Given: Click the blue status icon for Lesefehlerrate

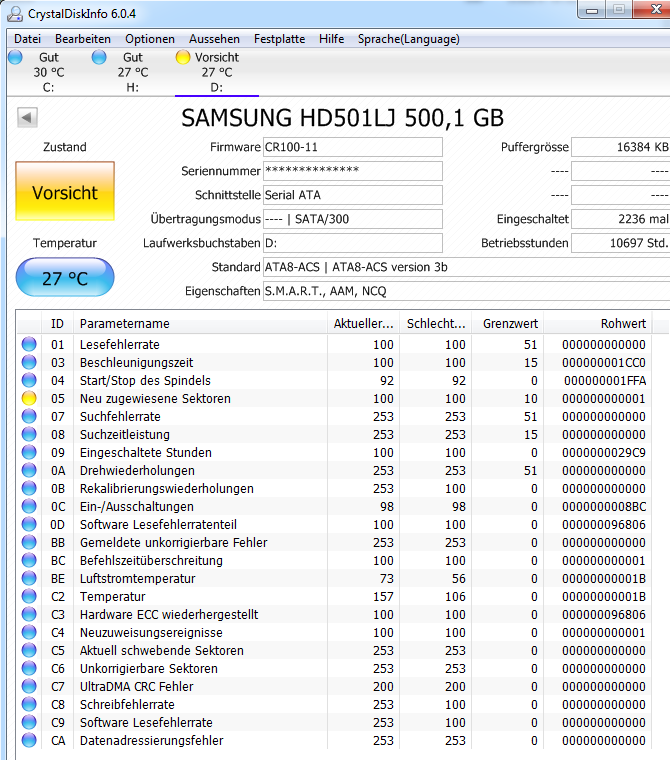Looking at the screenshot, I should (29, 344).
